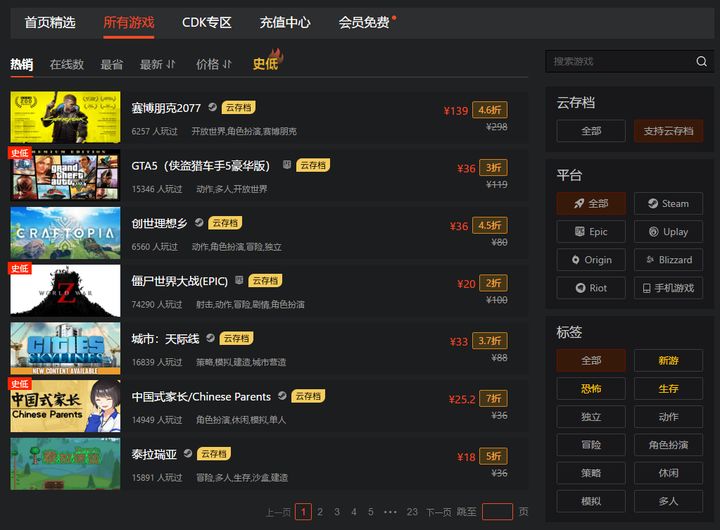Viewport: 720px width, 530px height.
Task: Click the Steam icon beside 赛博朋克2077
Action: (212, 107)
